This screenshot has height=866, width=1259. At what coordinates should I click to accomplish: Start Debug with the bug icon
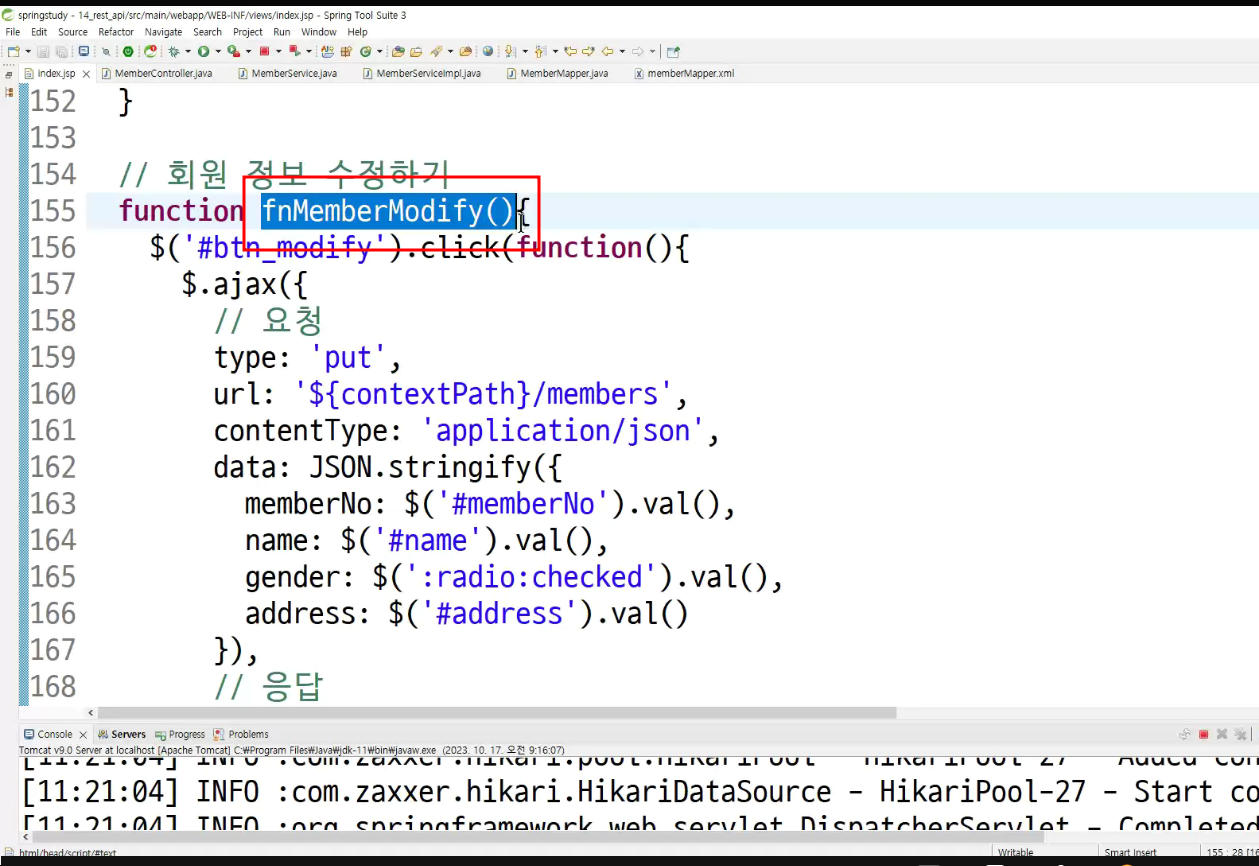click(x=174, y=51)
